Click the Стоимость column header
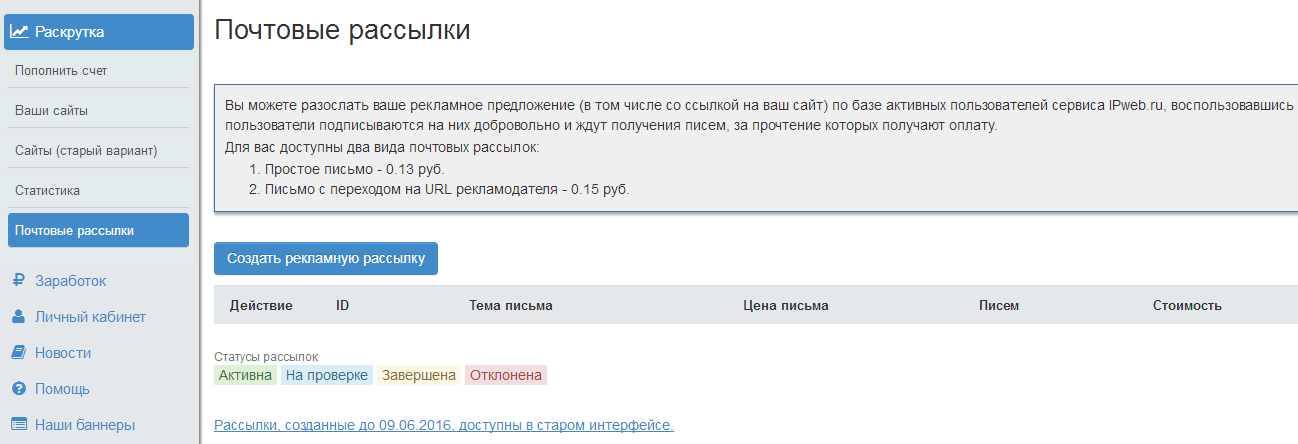This screenshot has width=1298, height=444. (1187, 305)
